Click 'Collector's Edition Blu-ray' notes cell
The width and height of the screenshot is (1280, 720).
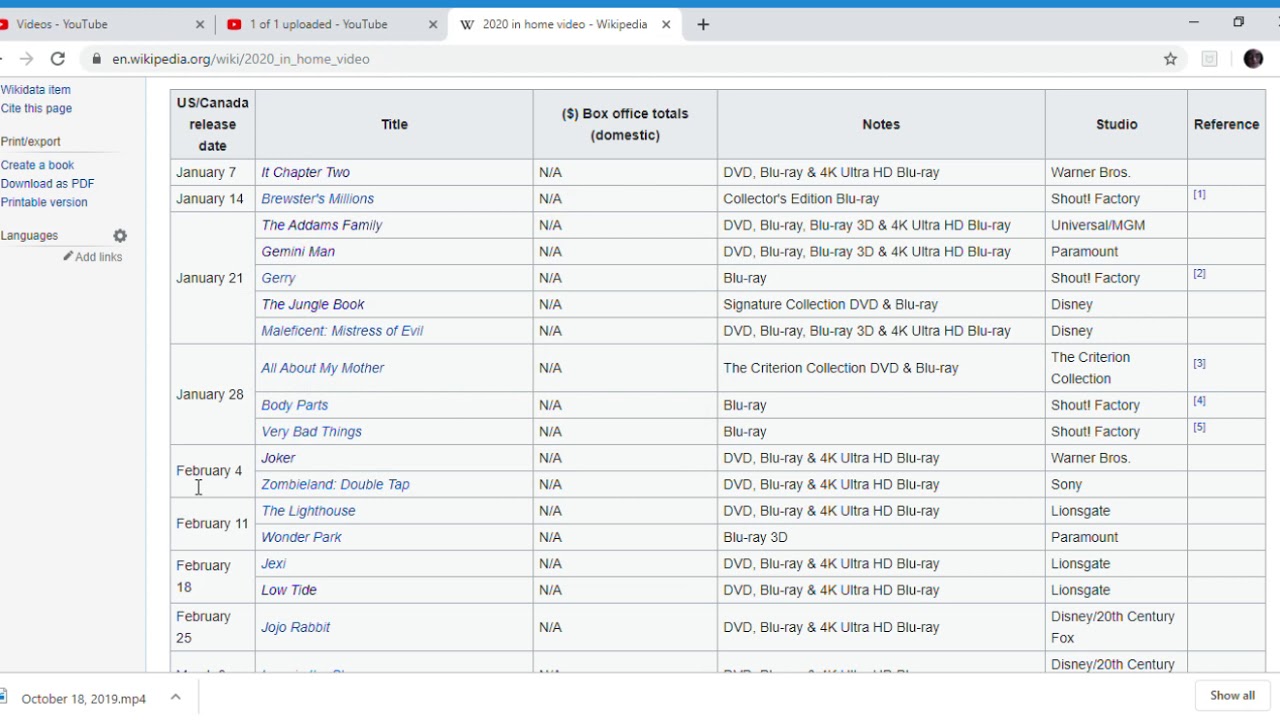click(x=881, y=199)
